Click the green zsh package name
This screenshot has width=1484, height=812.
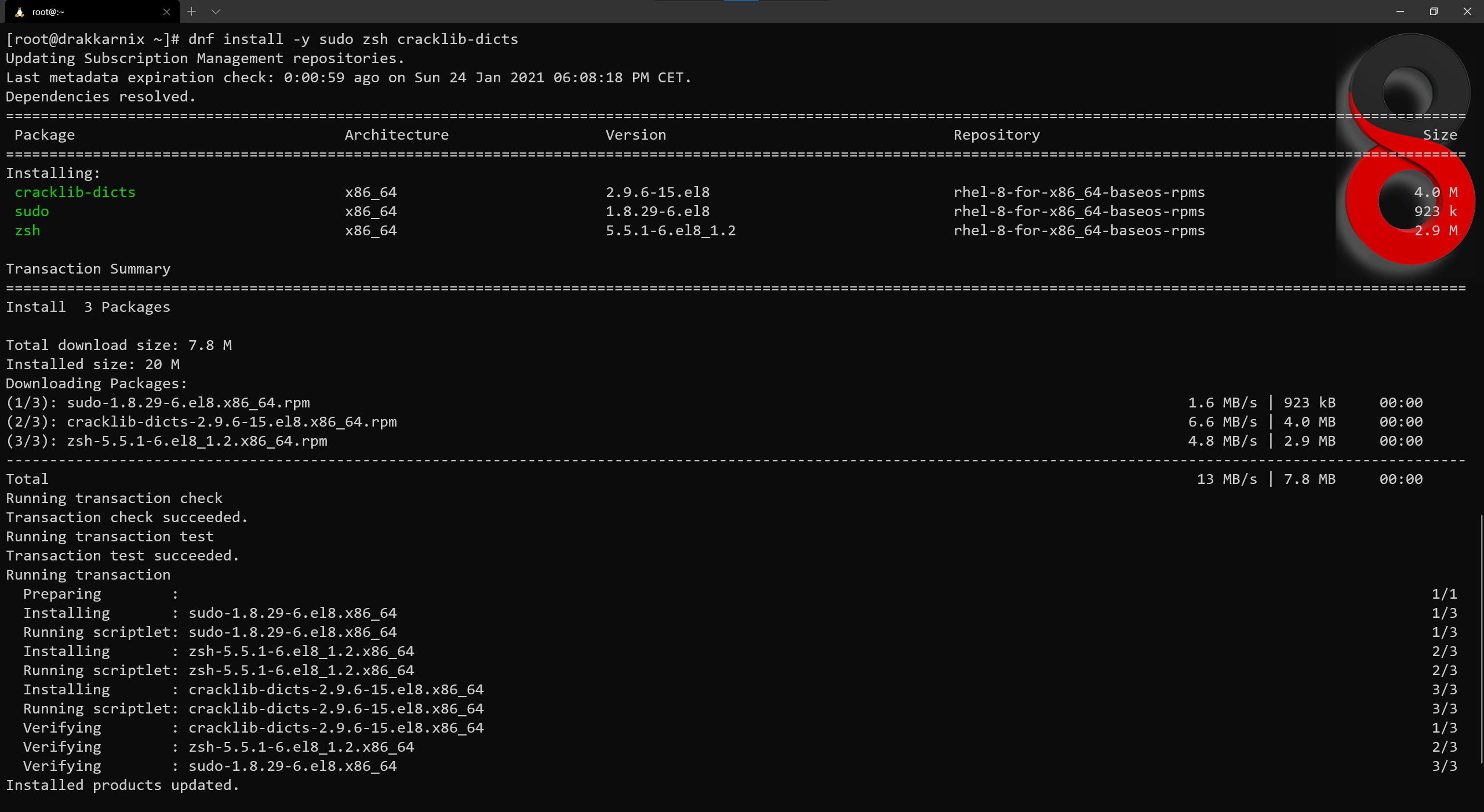point(27,230)
